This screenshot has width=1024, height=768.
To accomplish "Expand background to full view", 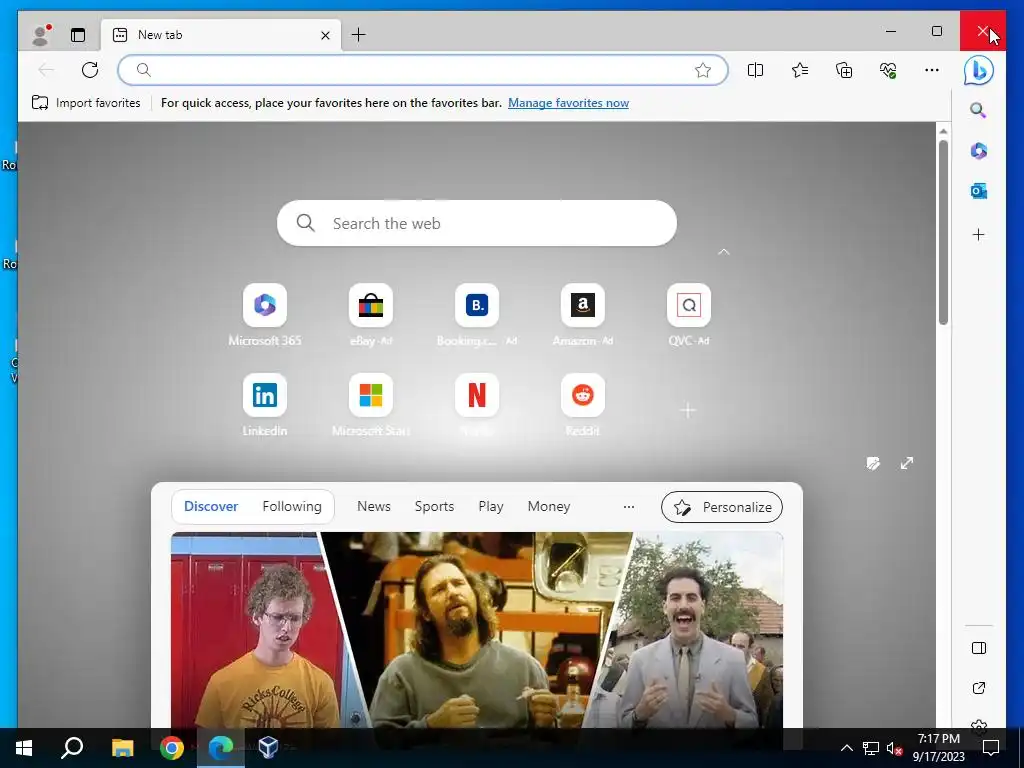I will [x=906, y=463].
